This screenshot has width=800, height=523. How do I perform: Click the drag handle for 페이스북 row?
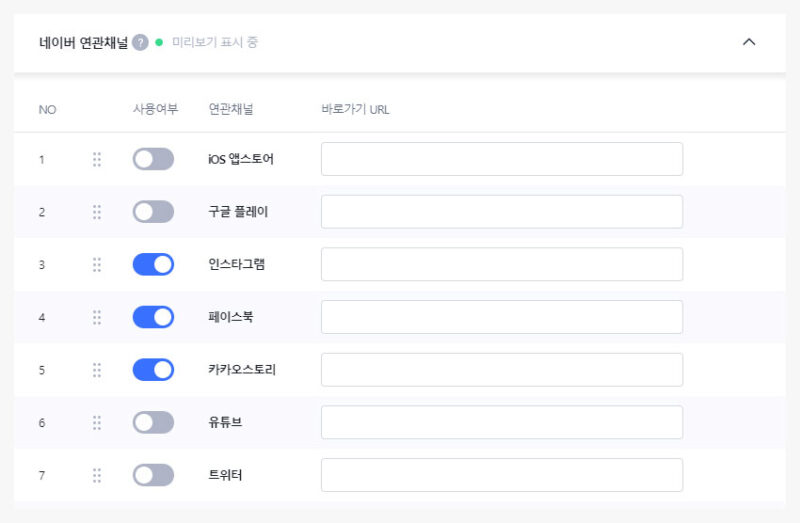click(97, 317)
